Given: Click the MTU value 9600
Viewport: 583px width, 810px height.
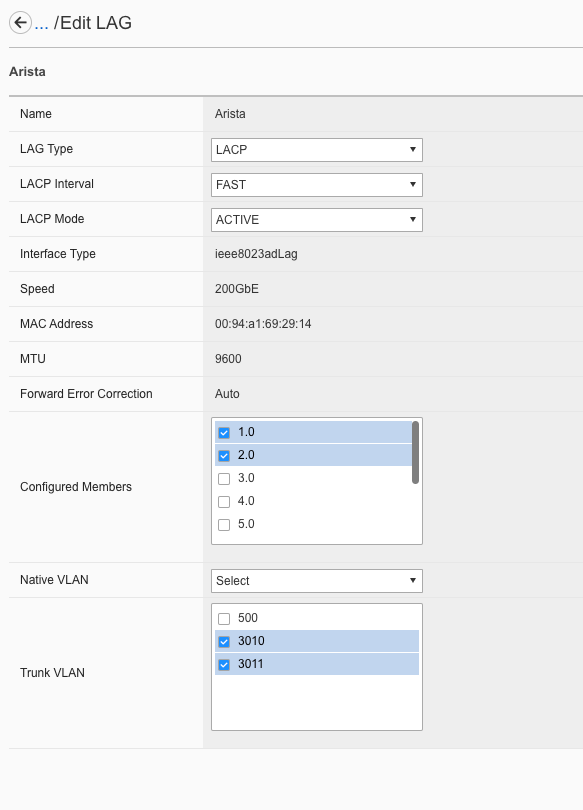Looking at the screenshot, I should tap(228, 359).
